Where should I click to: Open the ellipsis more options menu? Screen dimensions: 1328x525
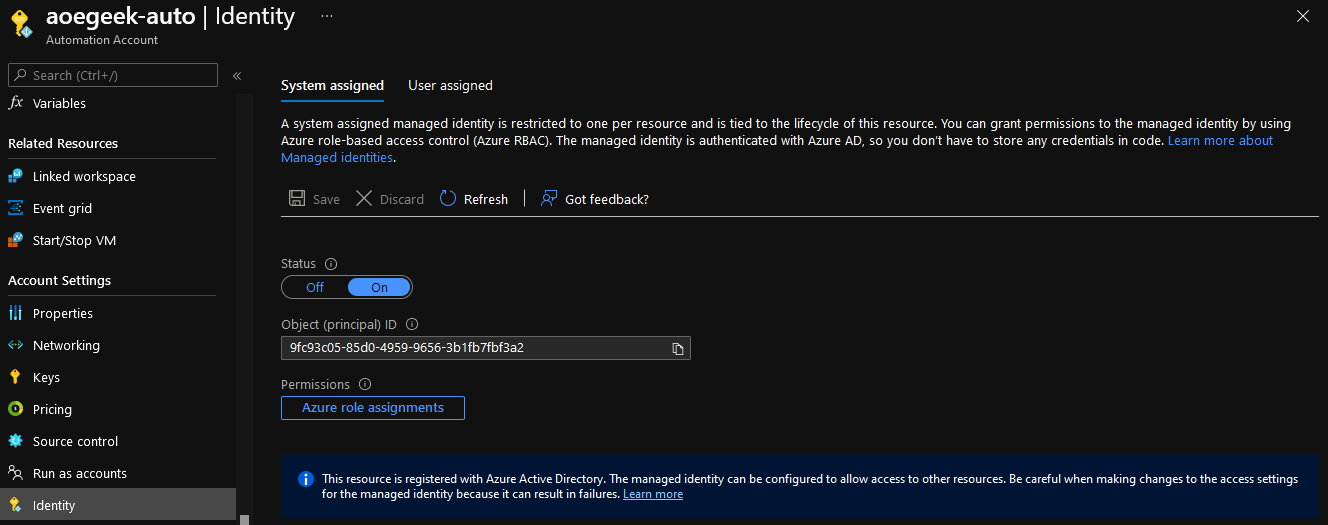point(327,16)
